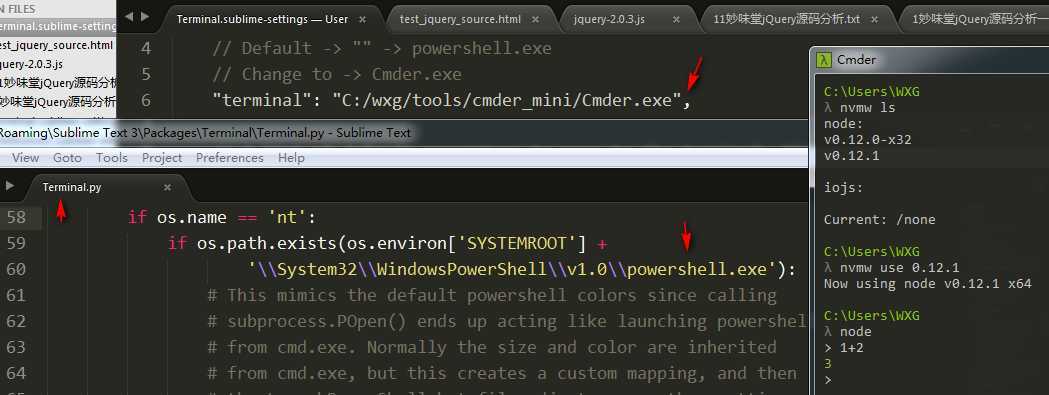The height and width of the screenshot is (395, 1049).
Task: Close the Terminal.py tab
Action: [x=167, y=187]
